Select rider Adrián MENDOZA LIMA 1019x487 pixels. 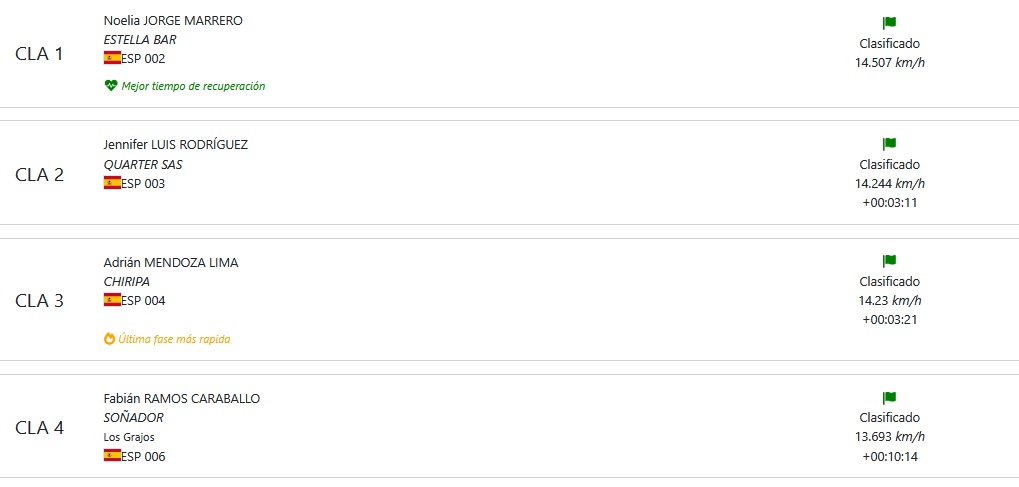pyautogui.click(x=171, y=262)
